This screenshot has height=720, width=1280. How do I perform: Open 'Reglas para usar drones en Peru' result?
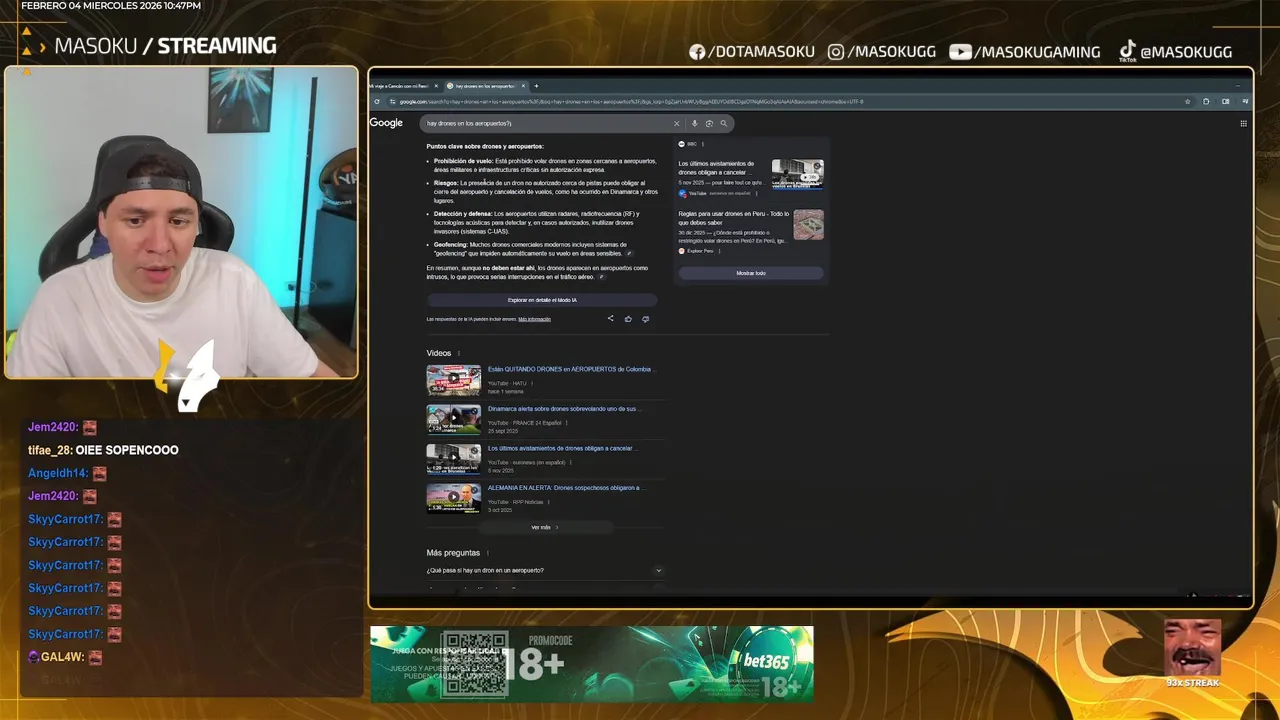coord(734,218)
